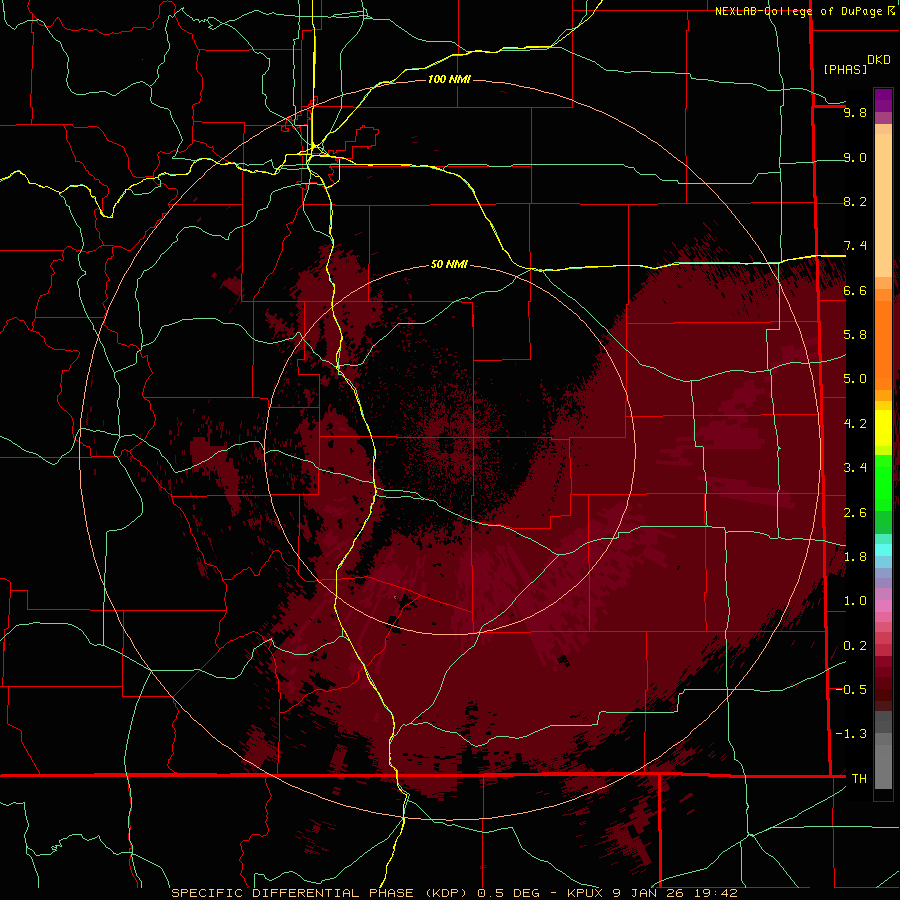
Task: Click the "DKD" label above the color scale
Action: [879, 60]
